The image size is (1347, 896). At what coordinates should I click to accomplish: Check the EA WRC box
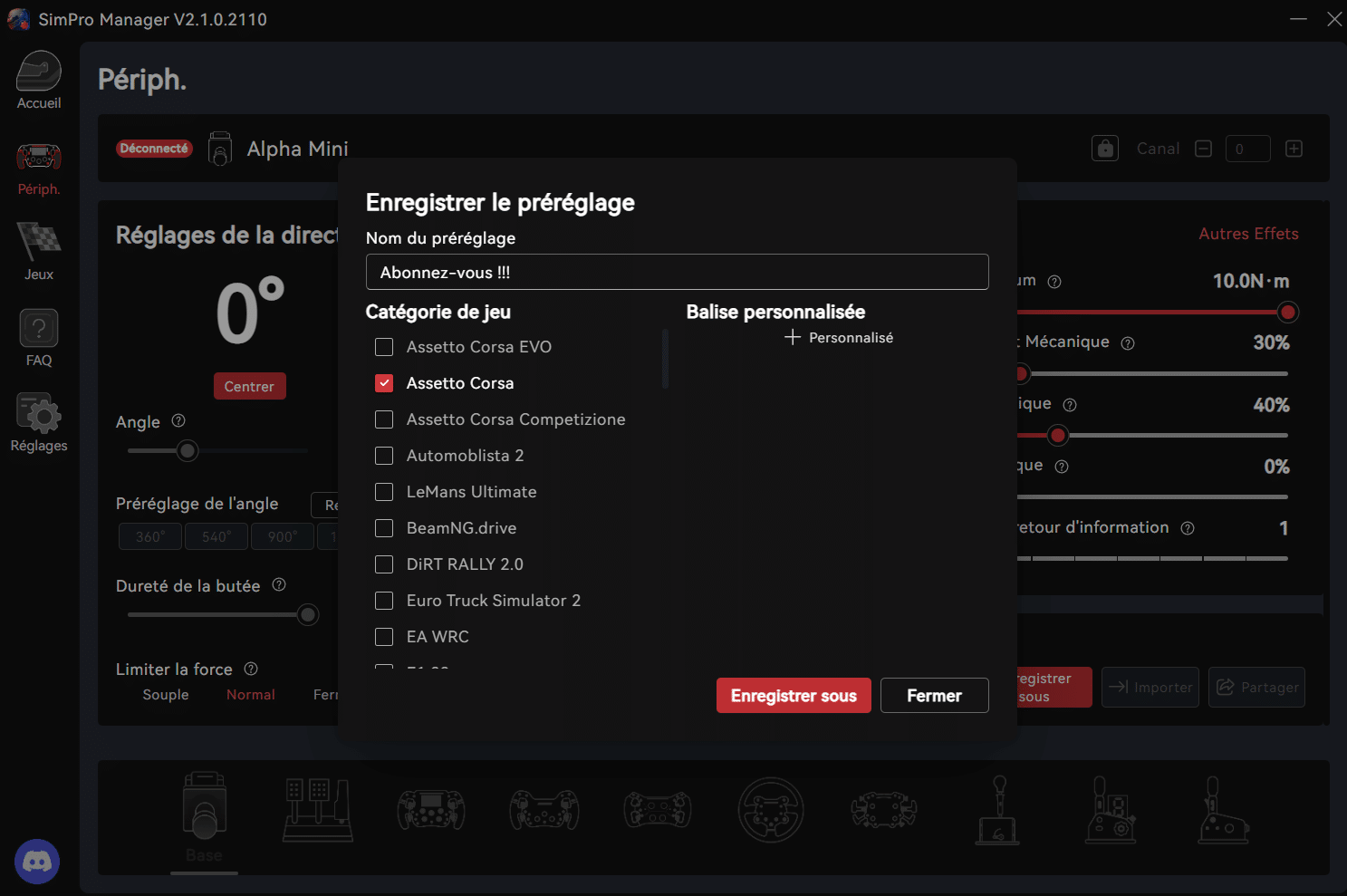pos(384,637)
